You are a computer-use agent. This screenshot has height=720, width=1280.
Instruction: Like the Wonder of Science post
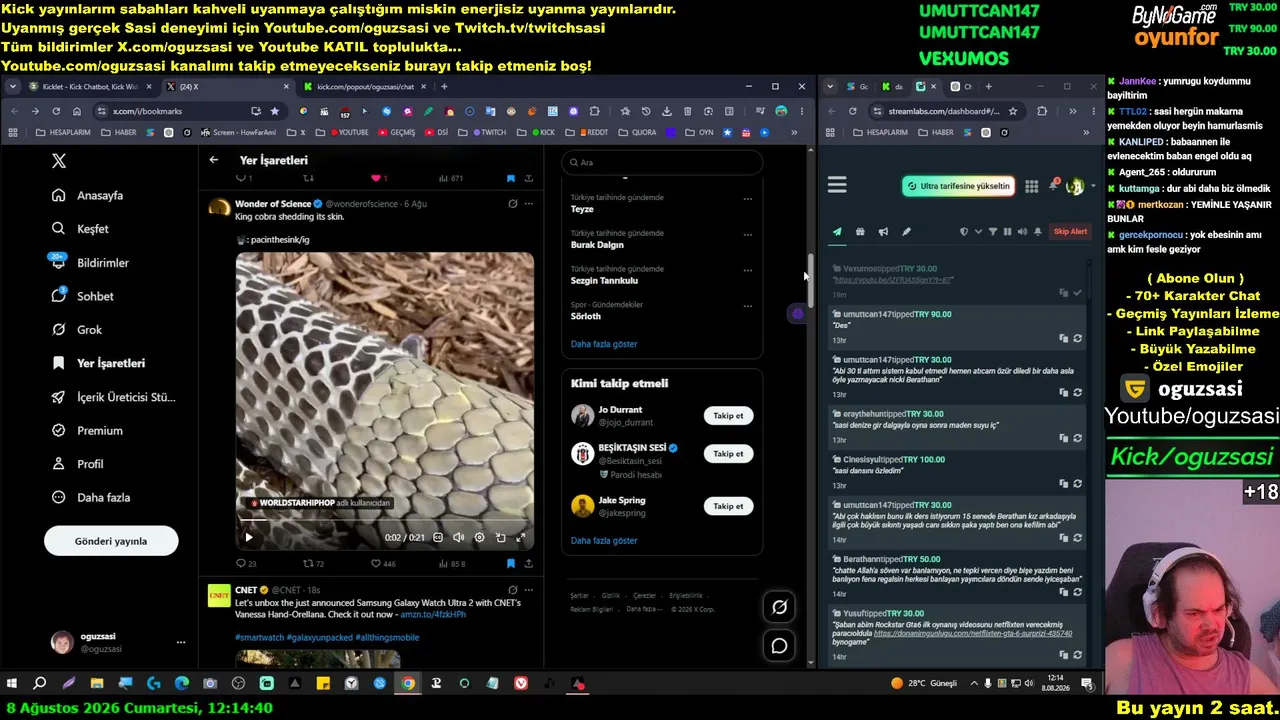click(382, 564)
